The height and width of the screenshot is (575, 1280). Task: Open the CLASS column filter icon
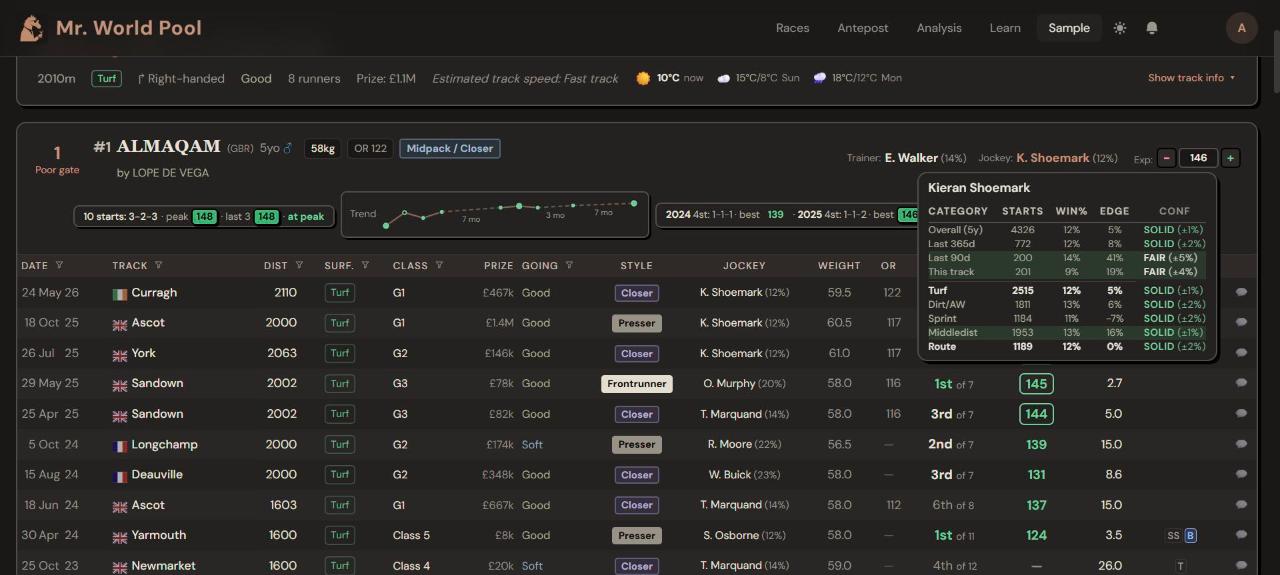coord(439,266)
